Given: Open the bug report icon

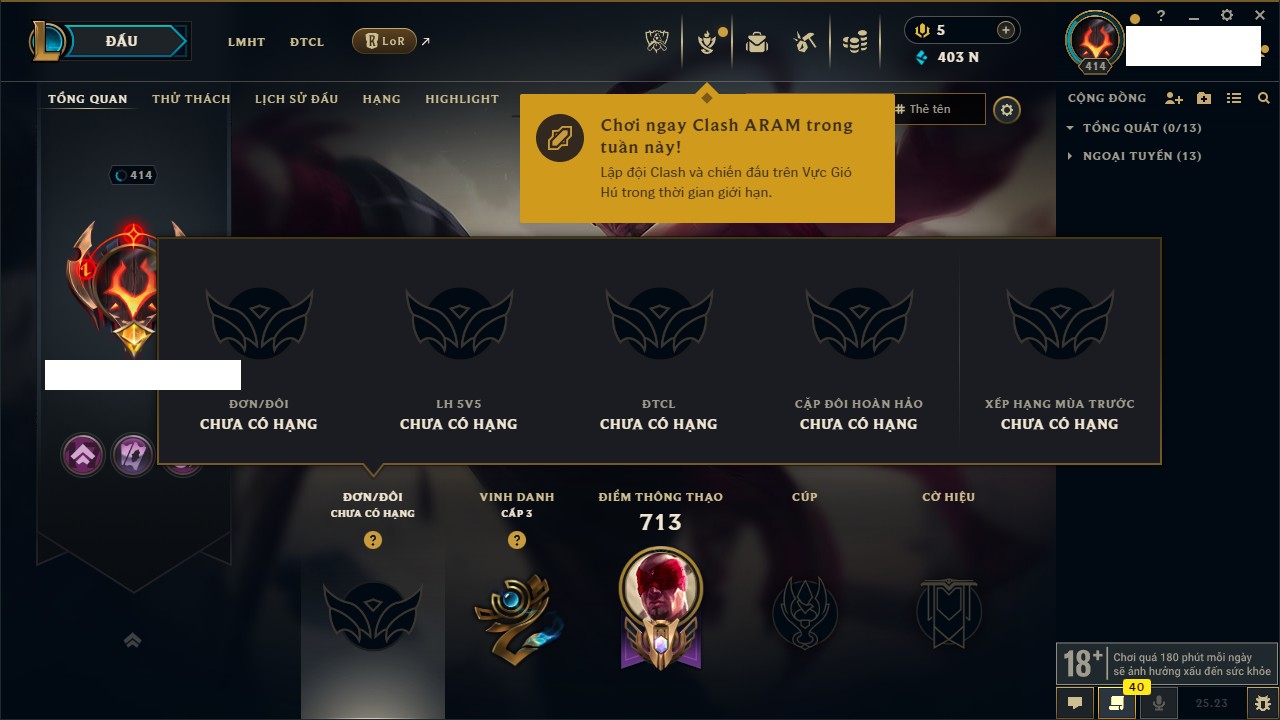Looking at the screenshot, I should [x=1262, y=703].
